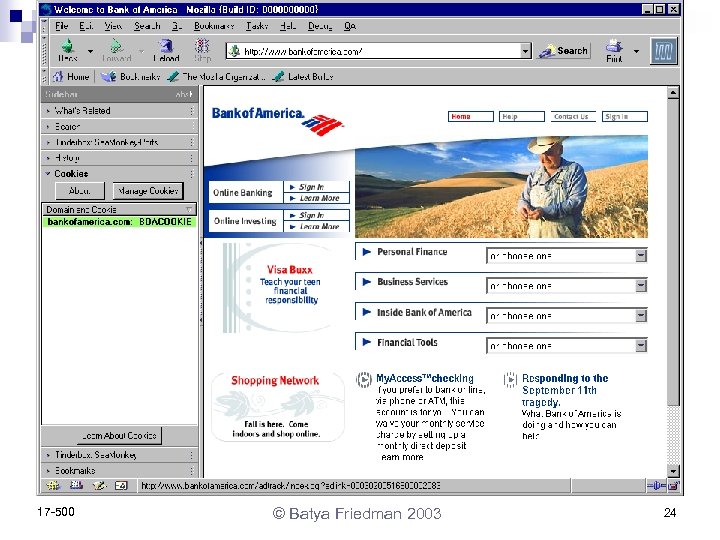
Task: Open the Back button history dropdown arrow
Action: point(90,51)
